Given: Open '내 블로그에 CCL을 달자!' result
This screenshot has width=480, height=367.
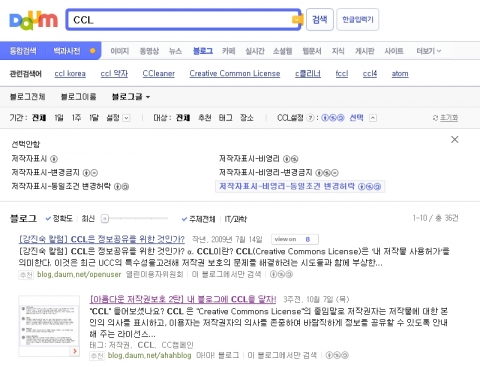Looking at the screenshot, I should [x=183, y=299].
